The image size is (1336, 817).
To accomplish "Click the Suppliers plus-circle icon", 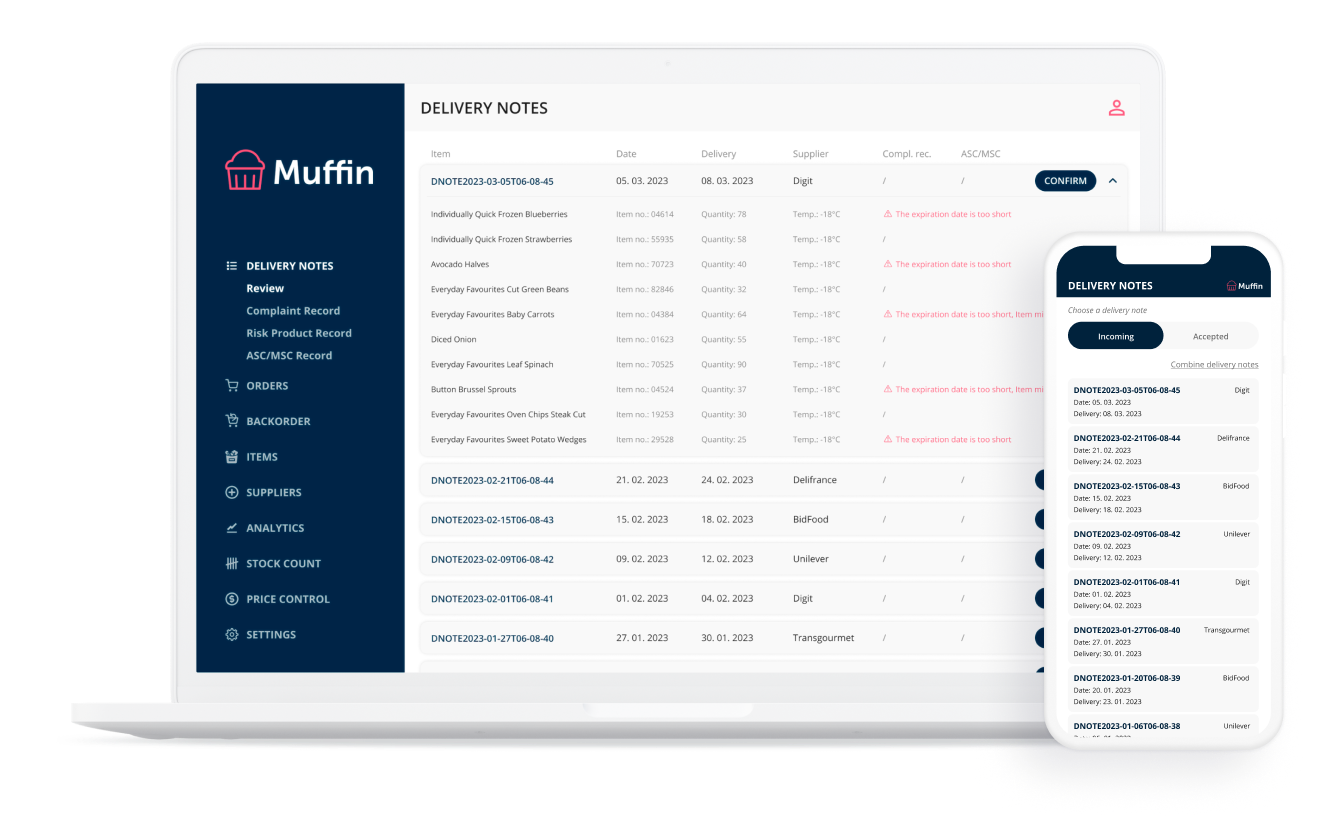I will click(x=232, y=493).
